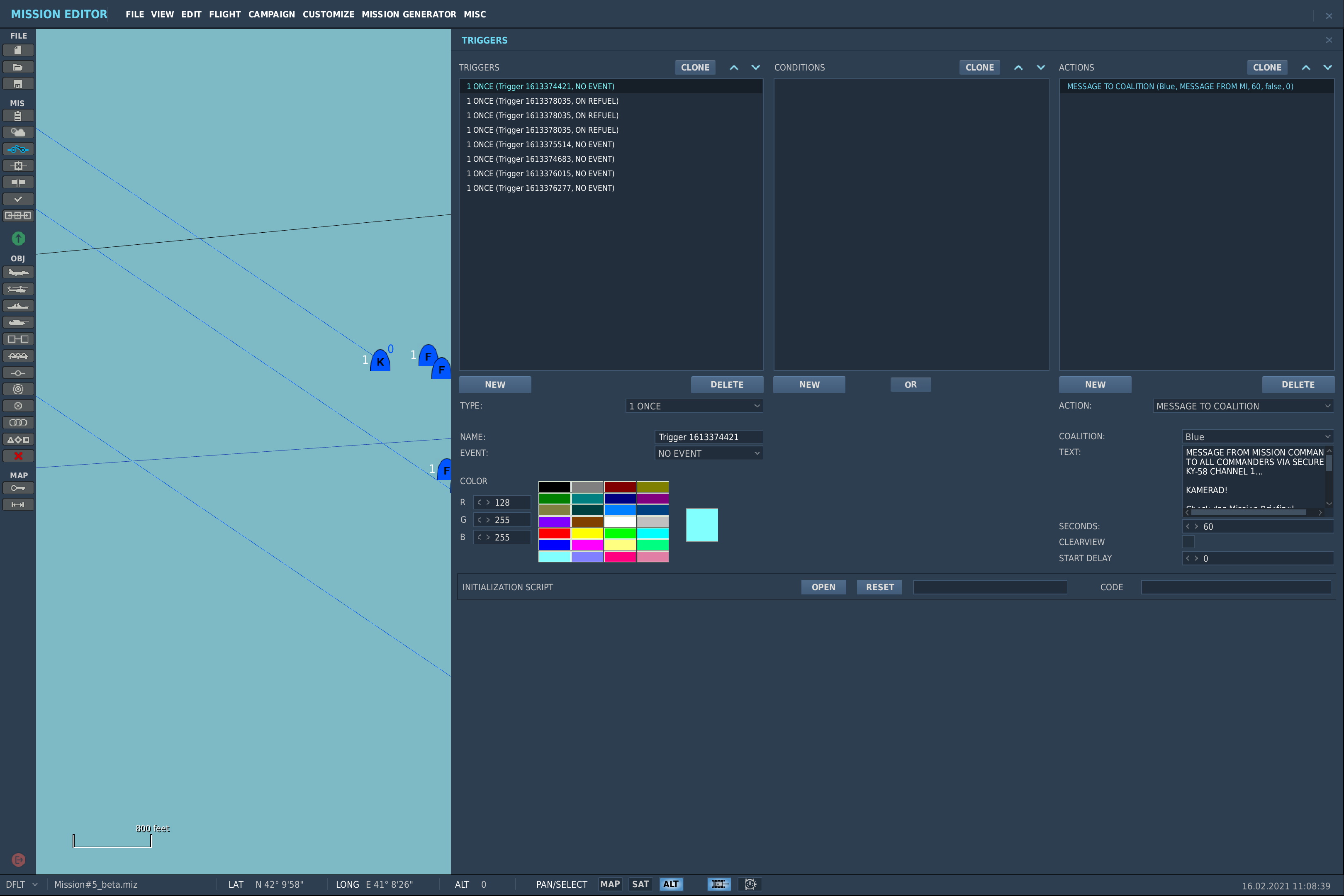The height and width of the screenshot is (896, 1344).
Task: Select the unit list rings icon
Action: coord(18,423)
